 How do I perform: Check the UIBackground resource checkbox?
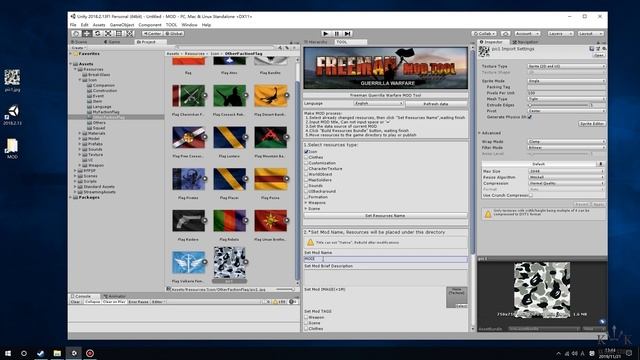pyautogui.click(x=306, y=191)
